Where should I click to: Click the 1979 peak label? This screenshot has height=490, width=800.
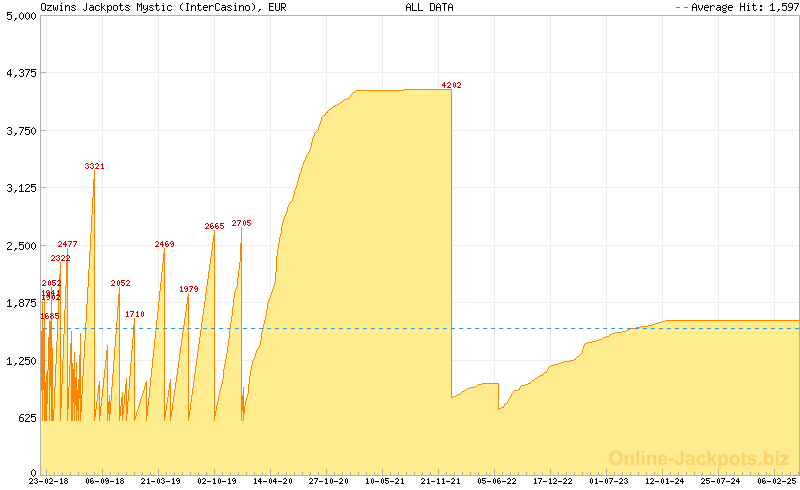click(188, 289)
